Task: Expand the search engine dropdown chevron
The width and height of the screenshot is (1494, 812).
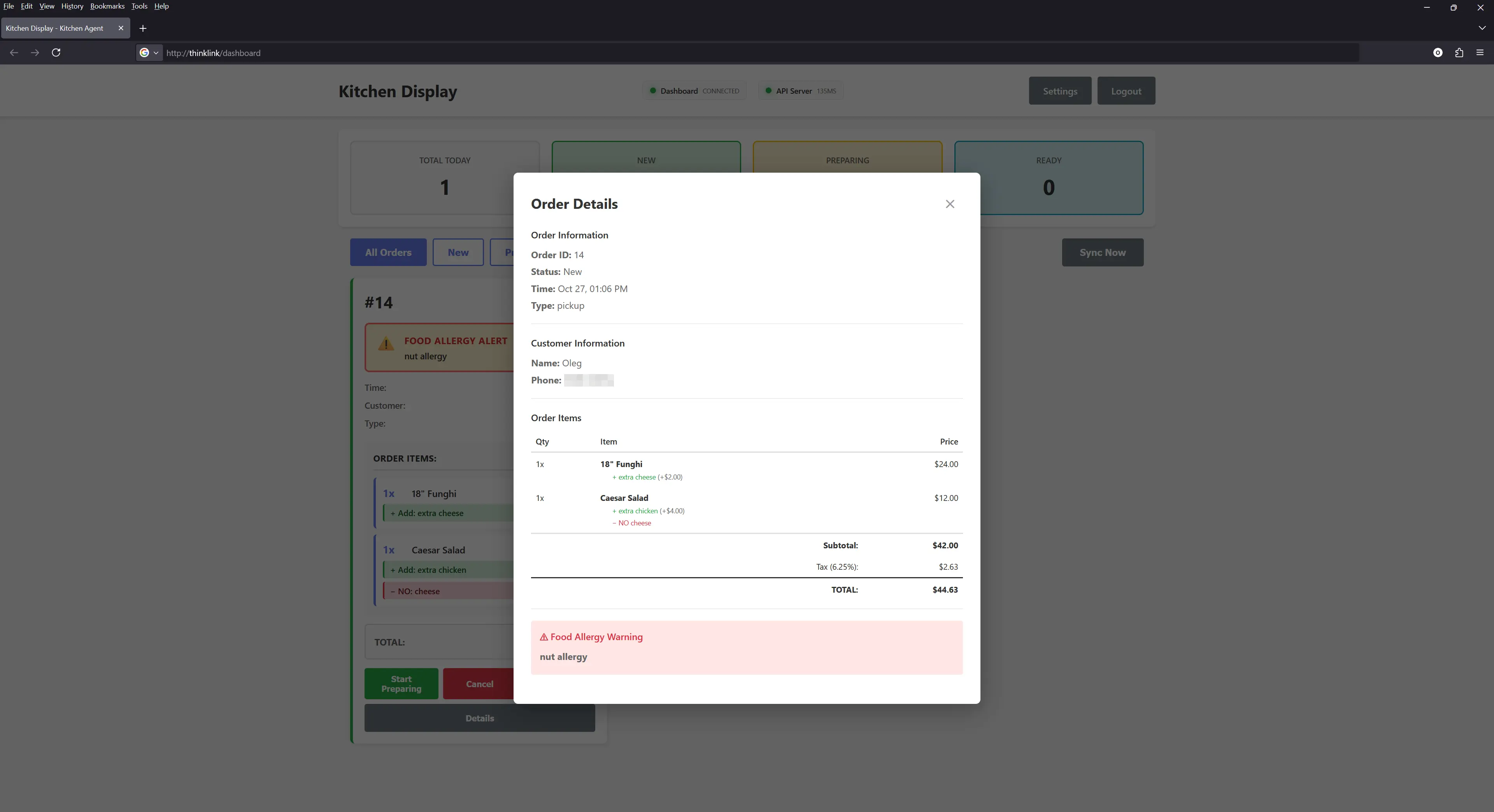Action: (156, 53)
